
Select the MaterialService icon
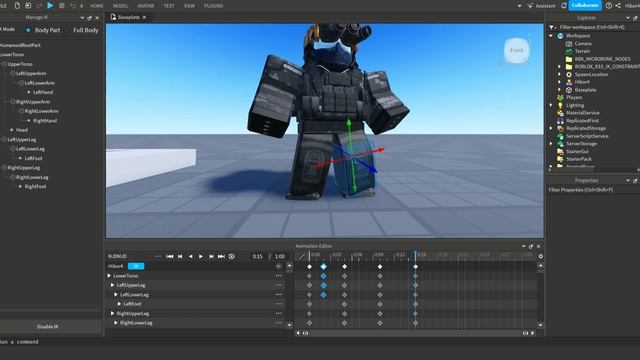(x=560, y=113)
